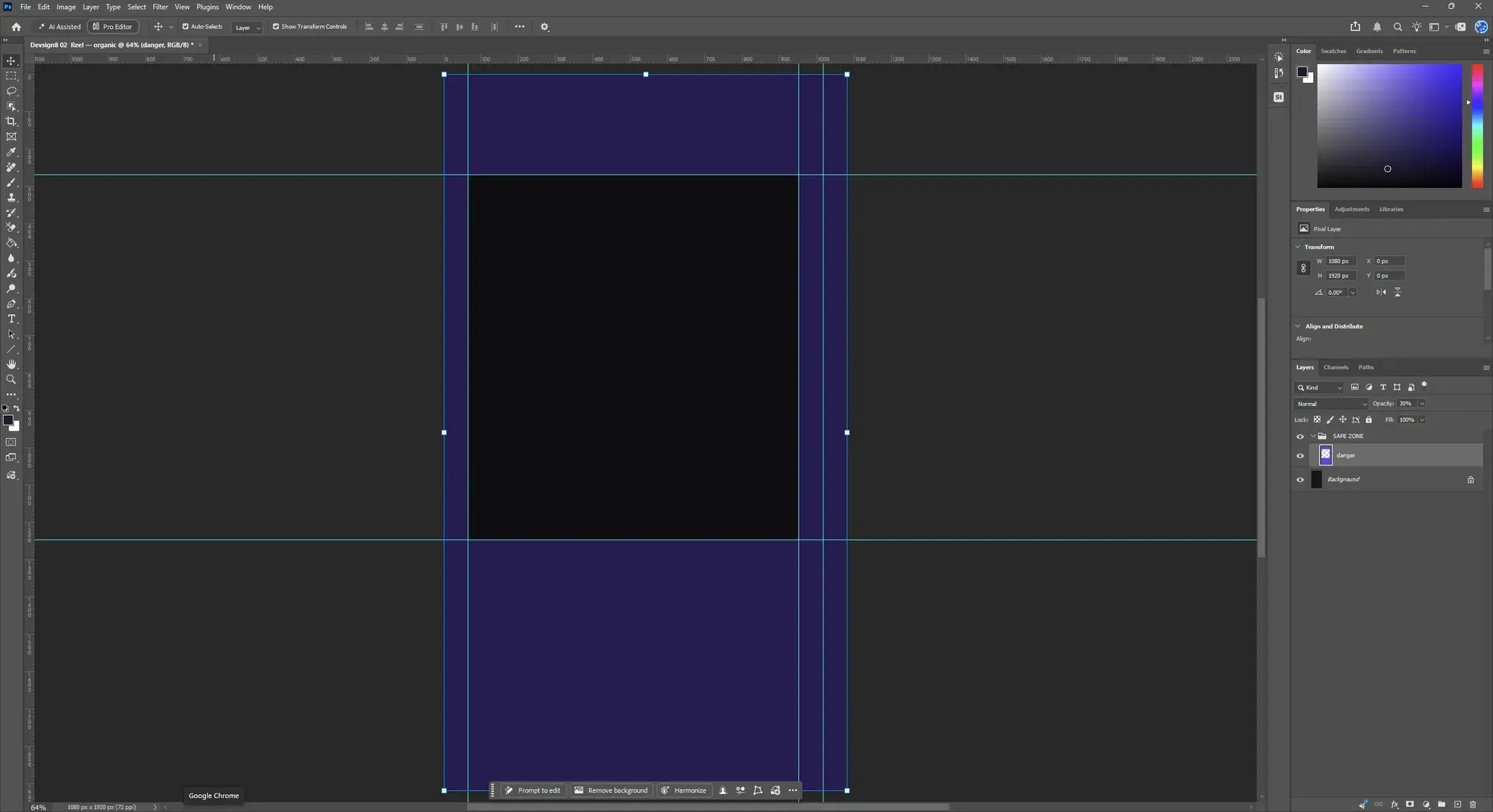Click the Harmonize button
Screen dimensions: 1493x812
(x=684, y=790)
